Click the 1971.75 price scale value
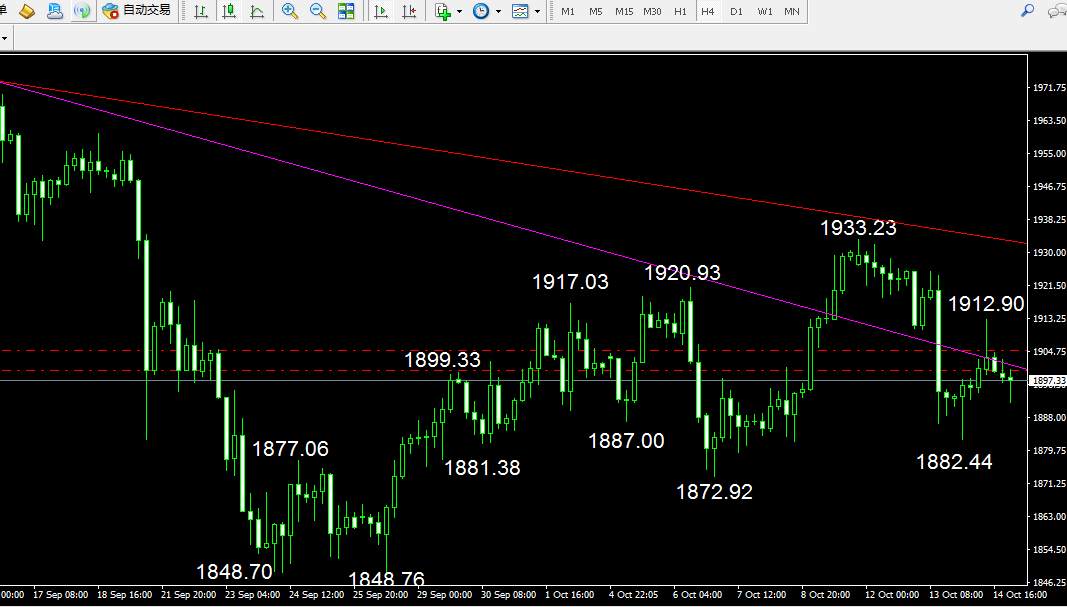Viewport: 1067px width, 607px height. click(x=1049, y=88)
